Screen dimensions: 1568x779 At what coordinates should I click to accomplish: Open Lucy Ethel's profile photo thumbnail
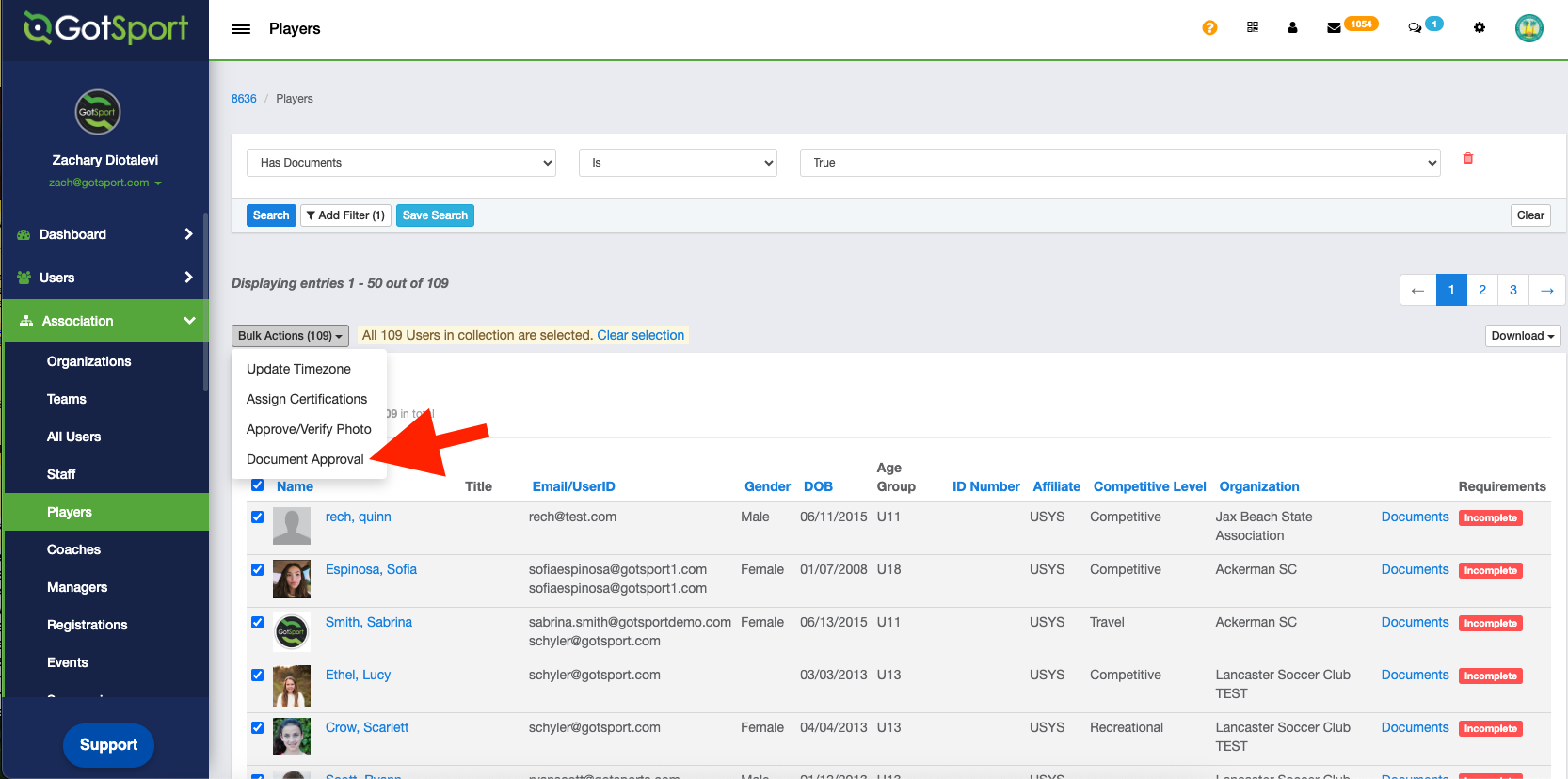tap(292, 686)
